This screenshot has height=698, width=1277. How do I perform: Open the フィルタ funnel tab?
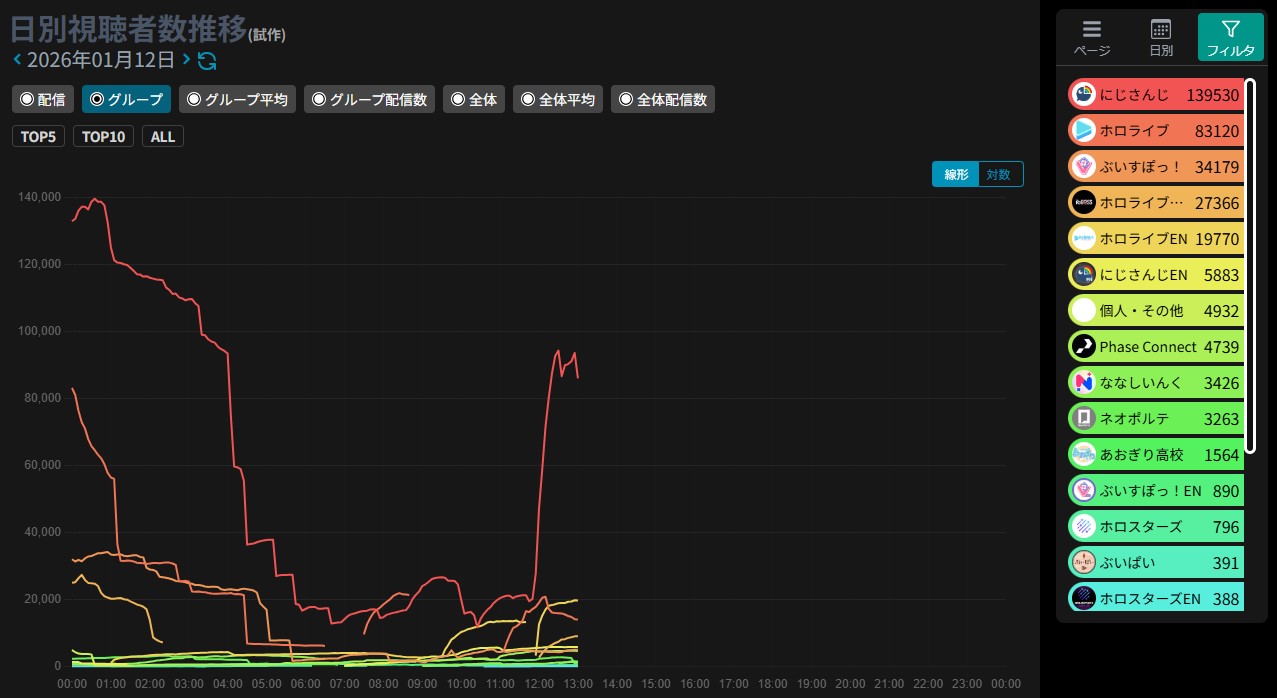(1231, 38)
